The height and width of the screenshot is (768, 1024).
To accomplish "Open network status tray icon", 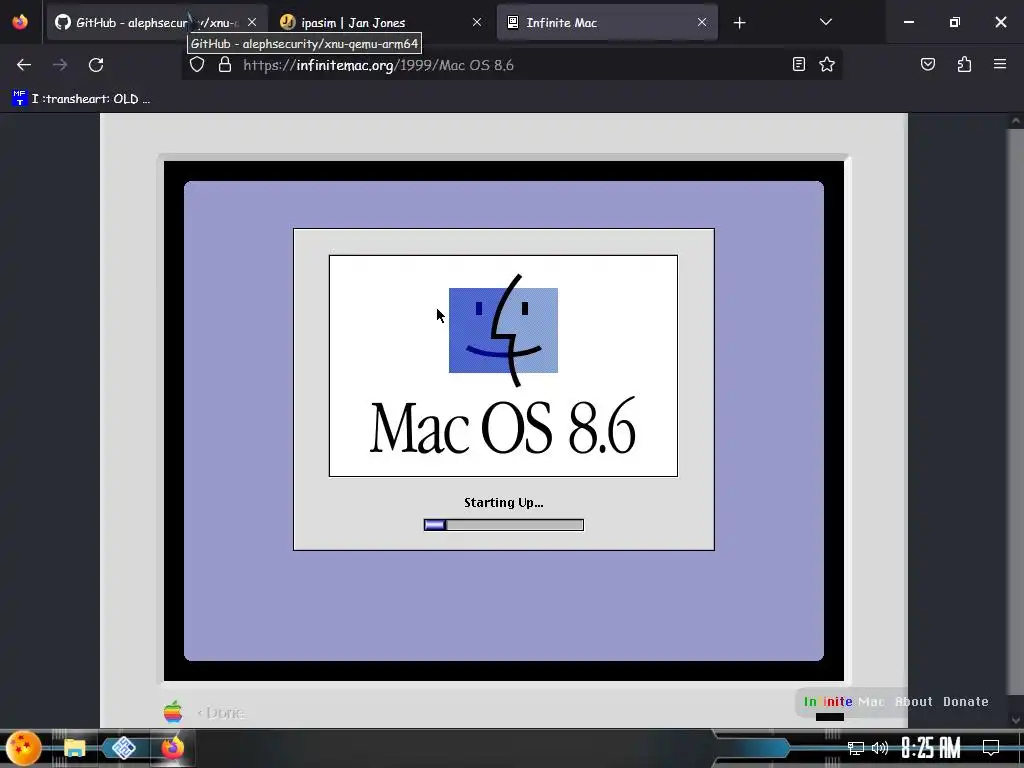I will [856, 748].
